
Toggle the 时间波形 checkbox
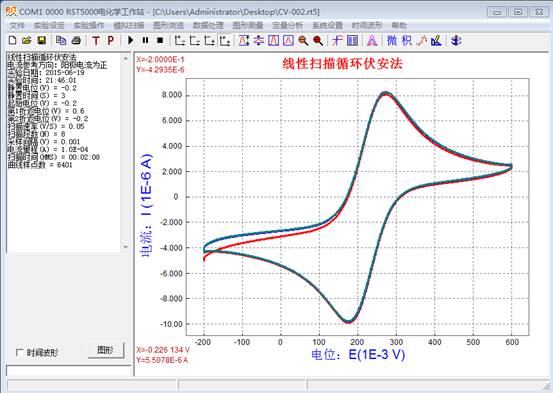(20, 352)
